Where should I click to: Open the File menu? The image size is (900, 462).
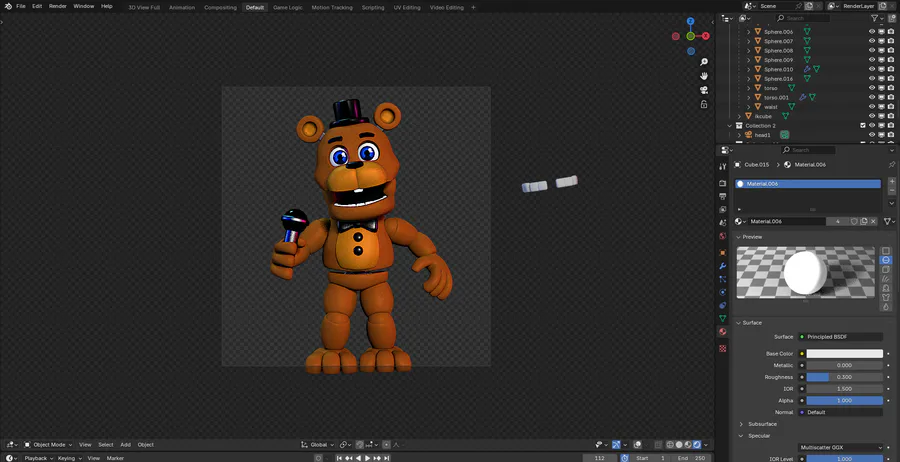point(21,6)
